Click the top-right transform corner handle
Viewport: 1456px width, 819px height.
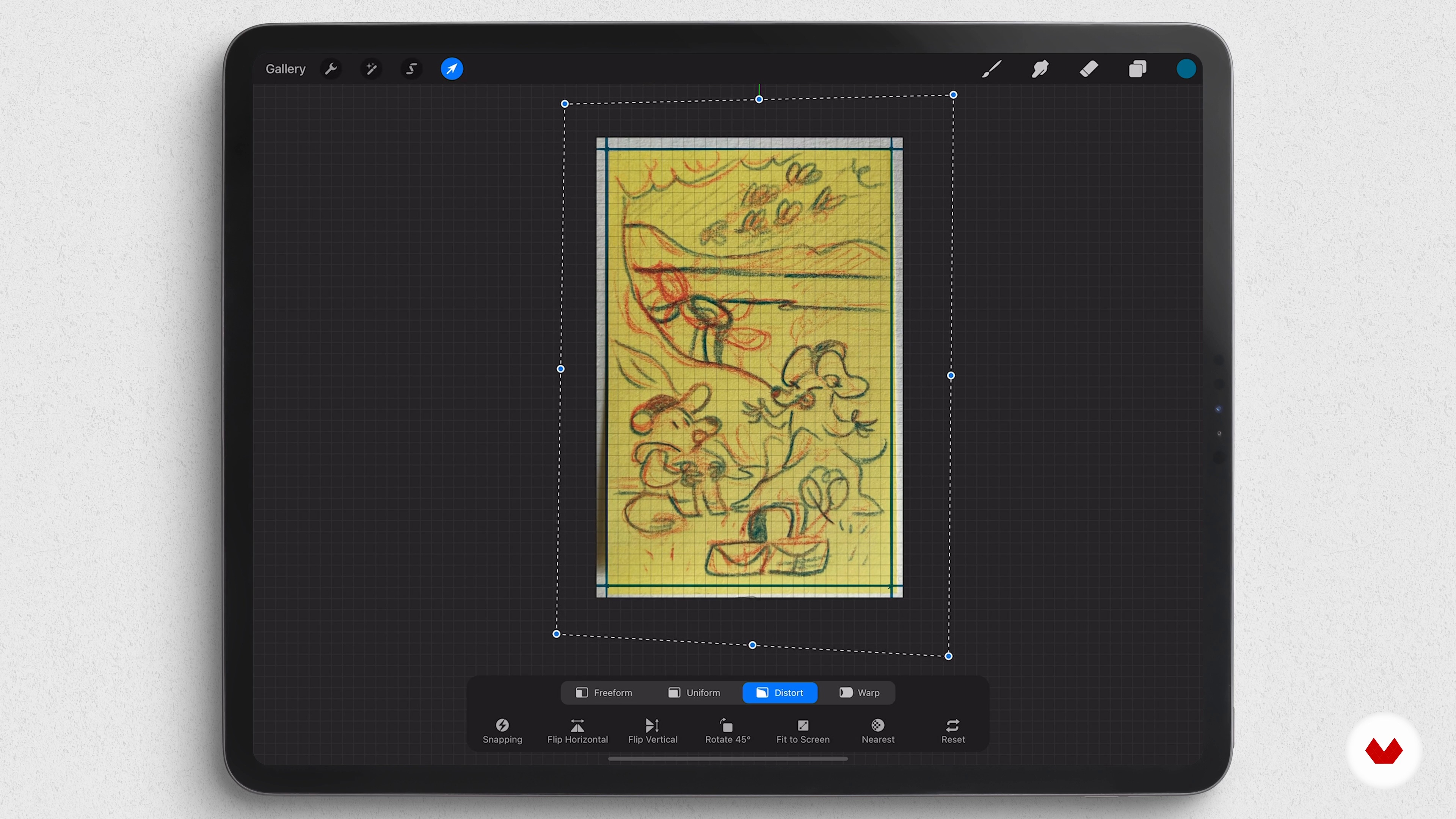(954, 95)
